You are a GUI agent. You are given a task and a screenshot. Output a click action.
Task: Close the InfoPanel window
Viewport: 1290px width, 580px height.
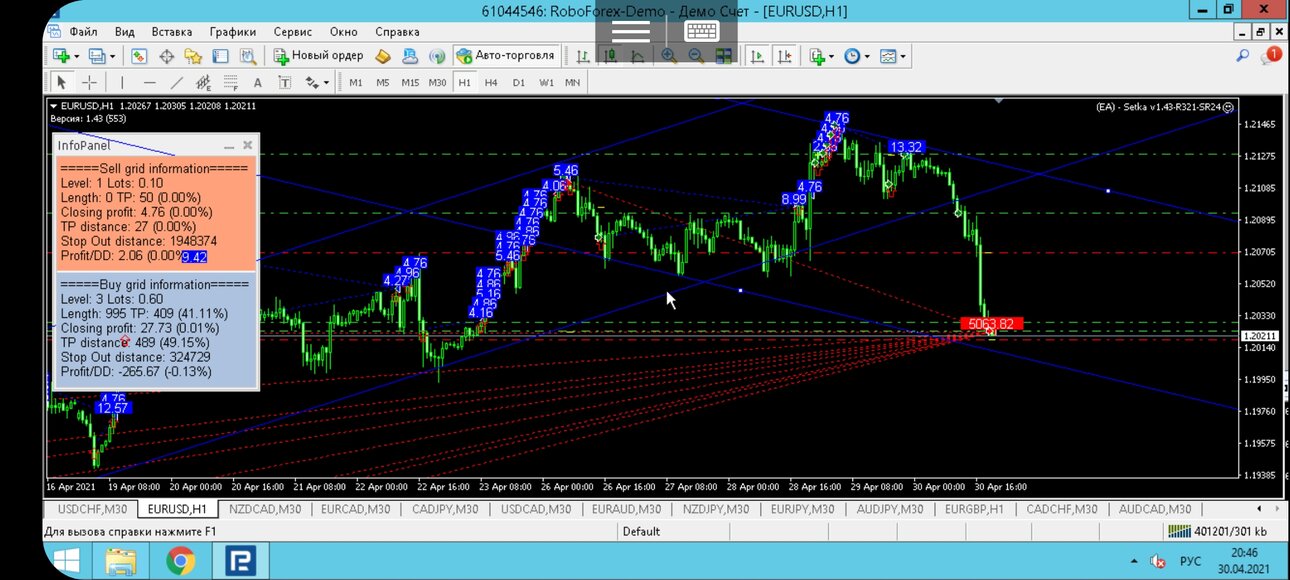[x=248, y=145]
